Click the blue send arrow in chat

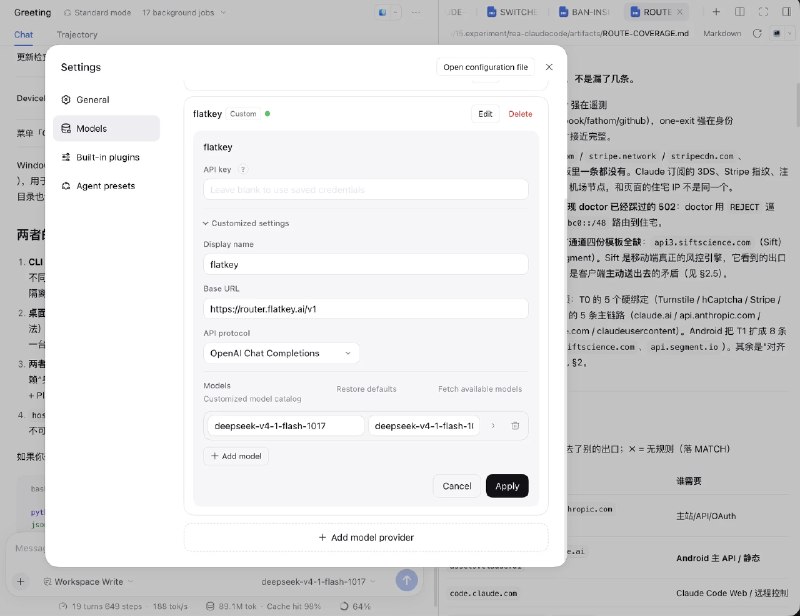tap(407, 580)
